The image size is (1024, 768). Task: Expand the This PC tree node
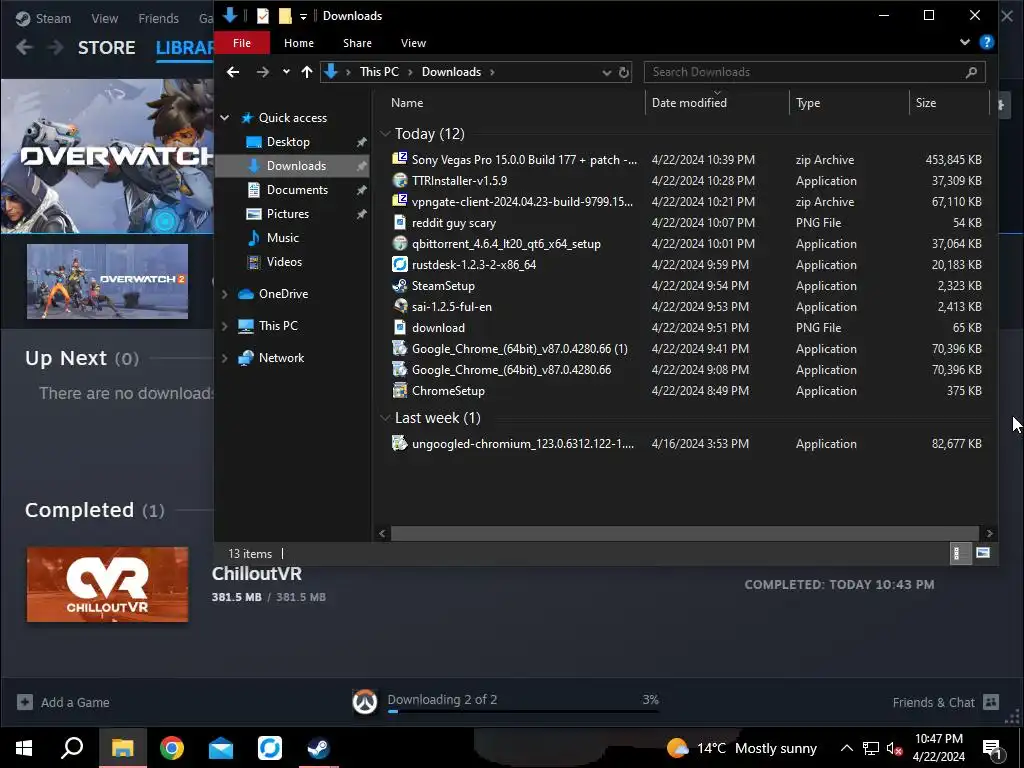point(225,325)
